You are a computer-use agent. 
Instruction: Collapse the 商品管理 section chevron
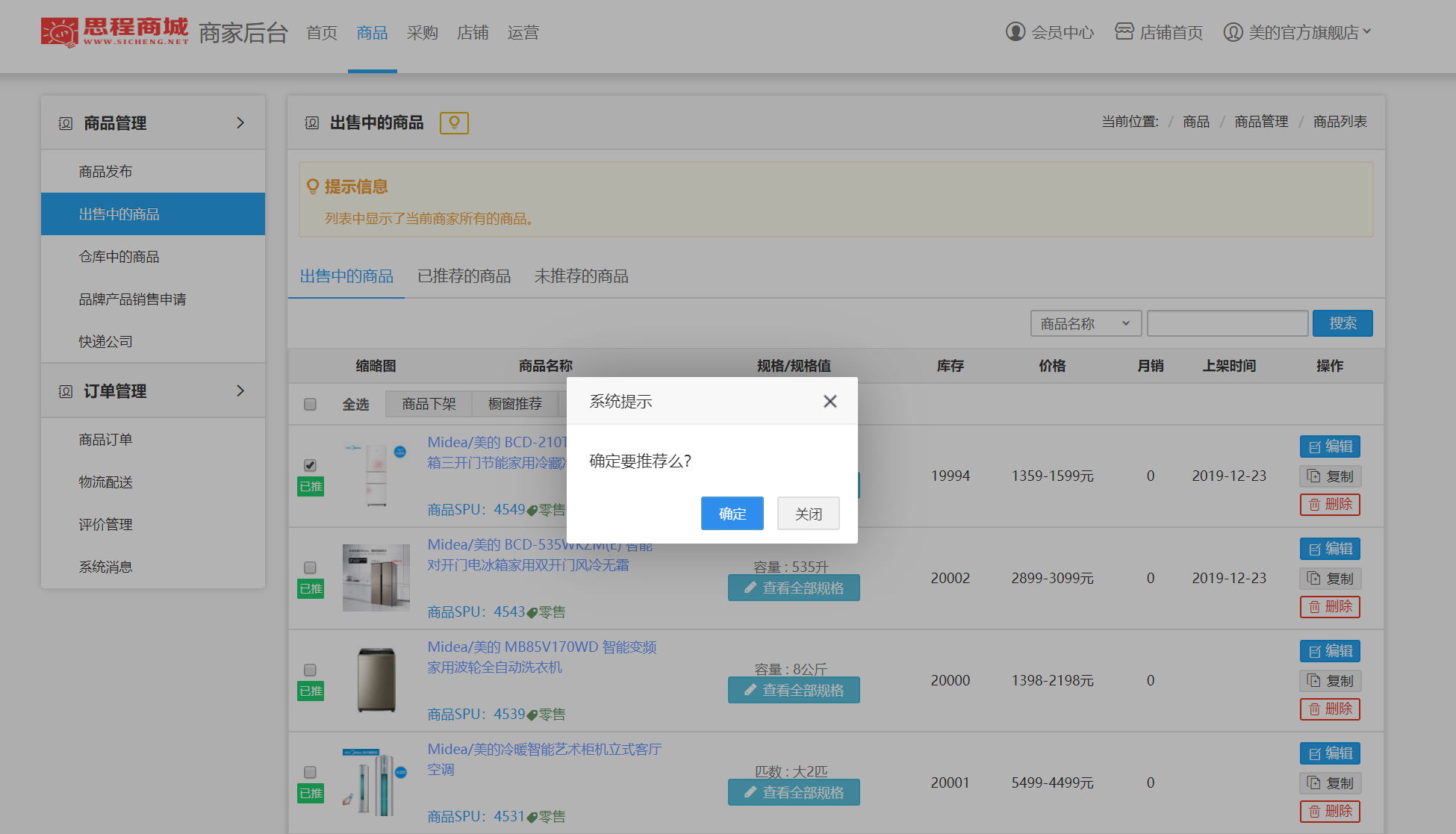[240, 122]
